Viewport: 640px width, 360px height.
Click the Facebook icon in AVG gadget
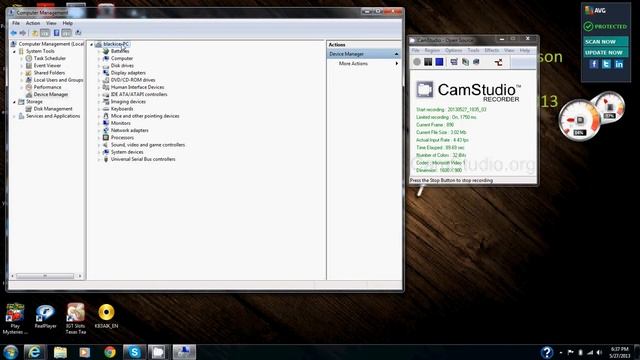point(594,64)
